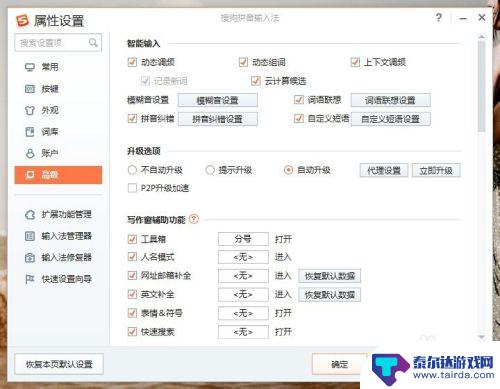Click the <无> hotkey field for 表情&符号
The width and height of the screenshot is (500, 389).
243,313
